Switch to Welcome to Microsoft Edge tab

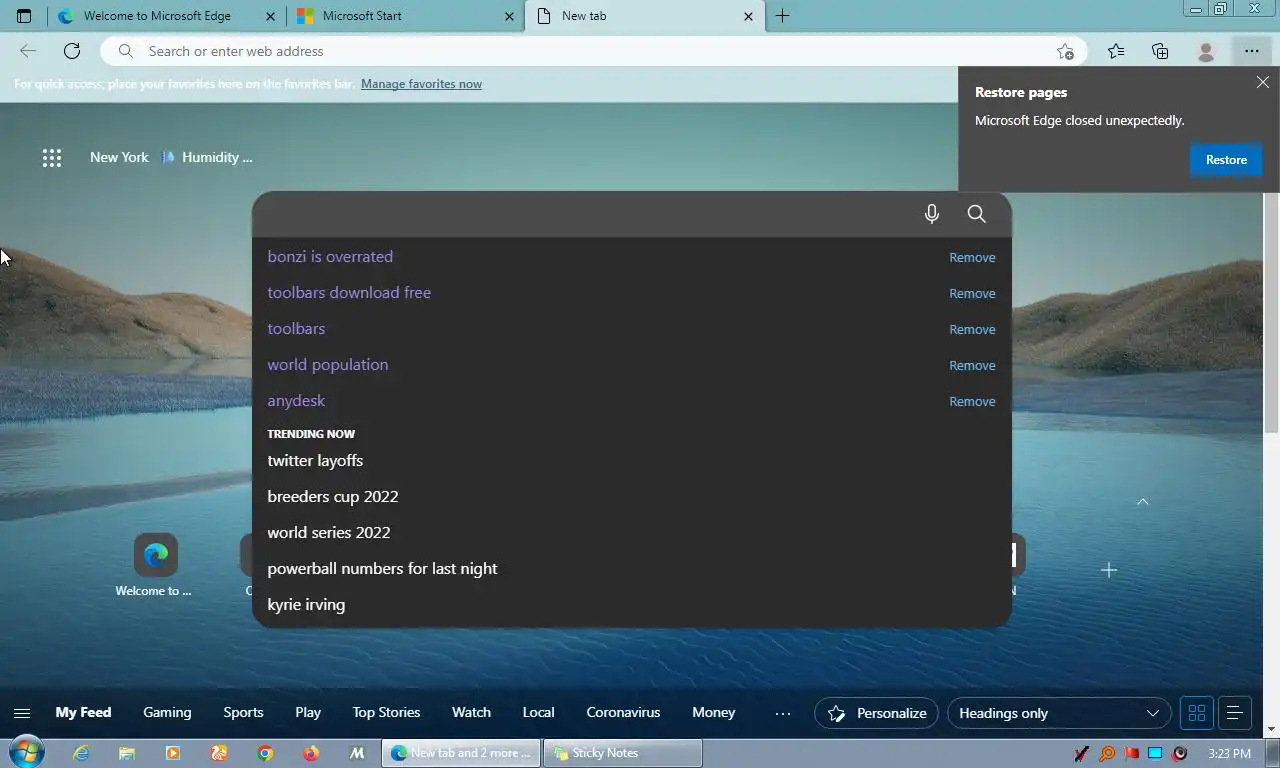(166, 16)
